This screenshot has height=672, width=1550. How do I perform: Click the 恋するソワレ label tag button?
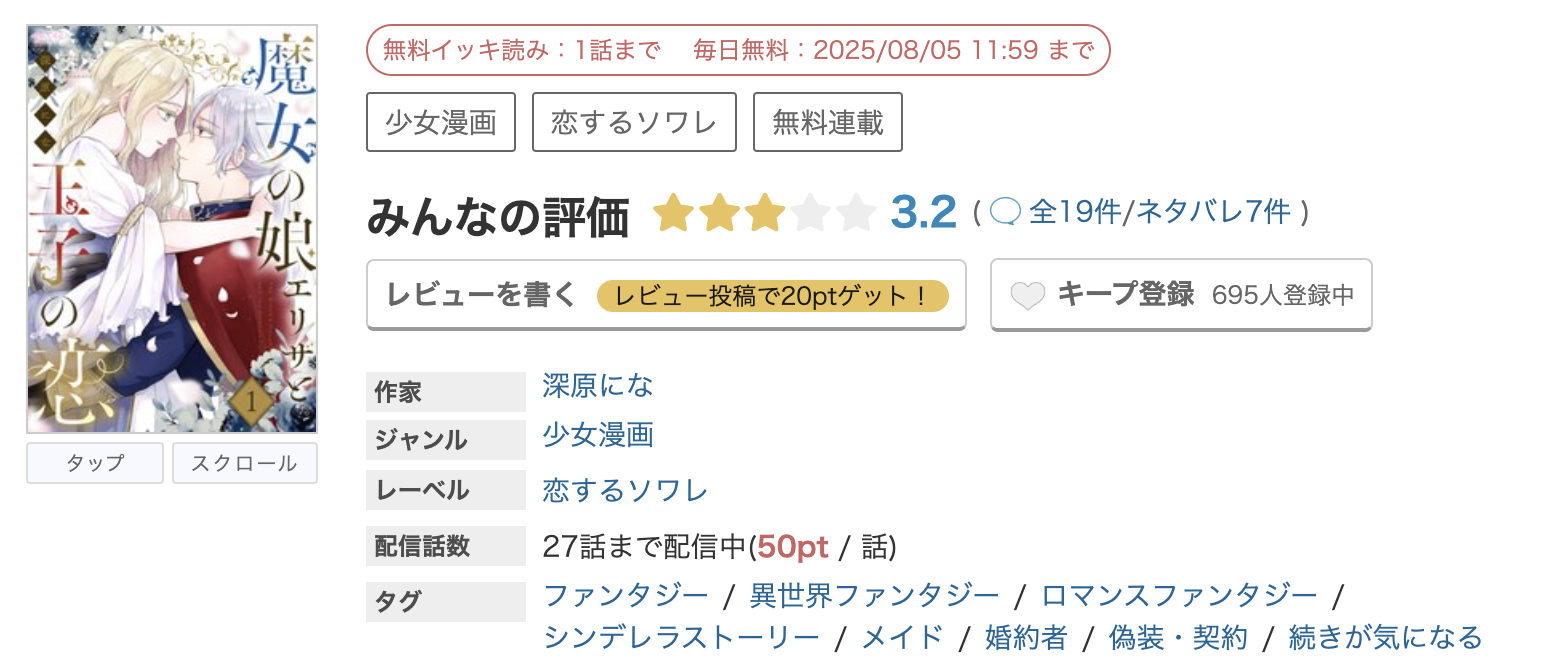click(x=634, y=122)
